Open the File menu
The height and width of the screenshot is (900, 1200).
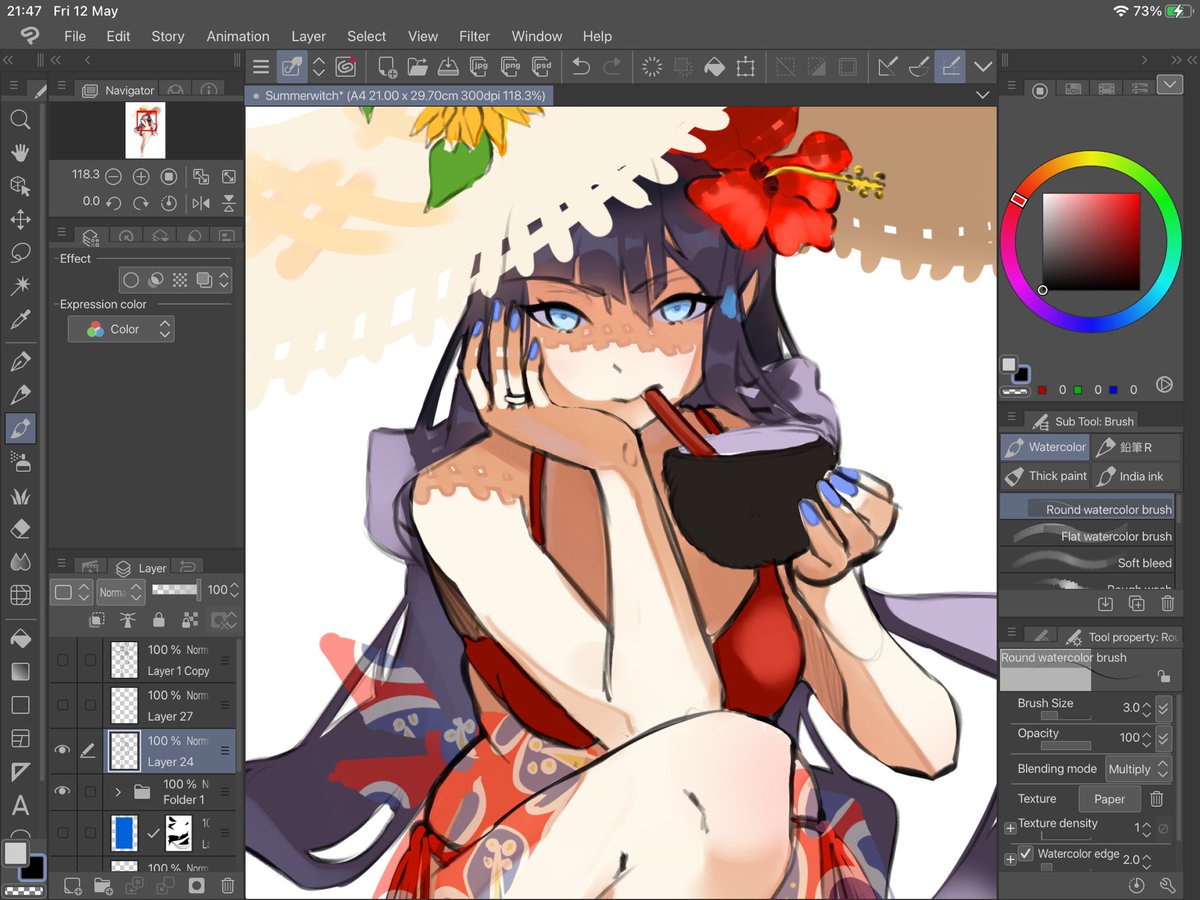point(75,36)
